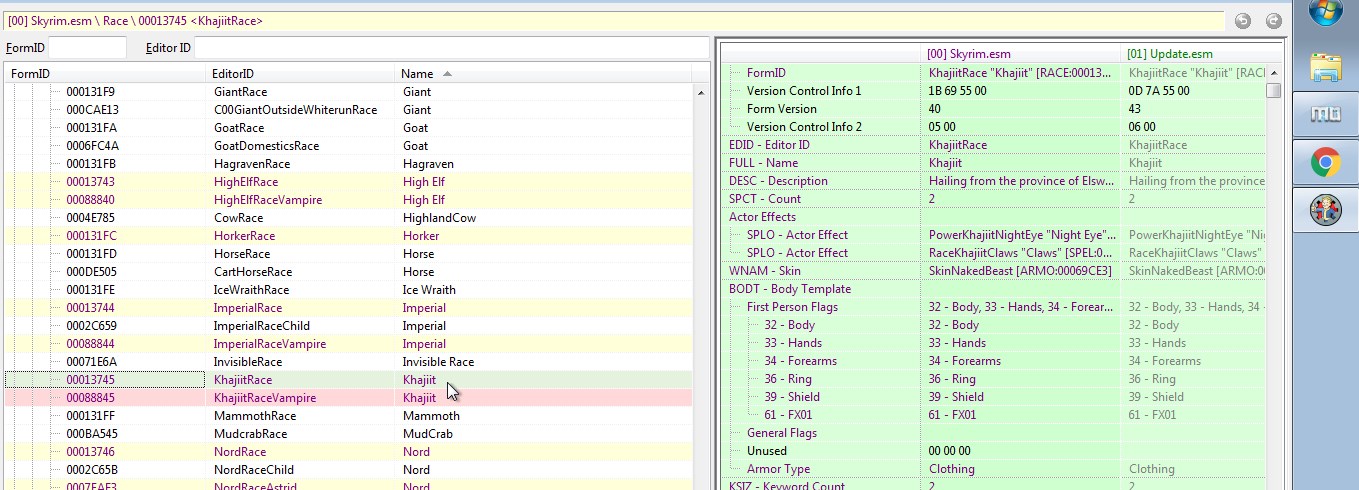The height and width of the screenshot is (490, 1359).
Task: Open the Google Chrome taskbar icon
Action: 1325,162
